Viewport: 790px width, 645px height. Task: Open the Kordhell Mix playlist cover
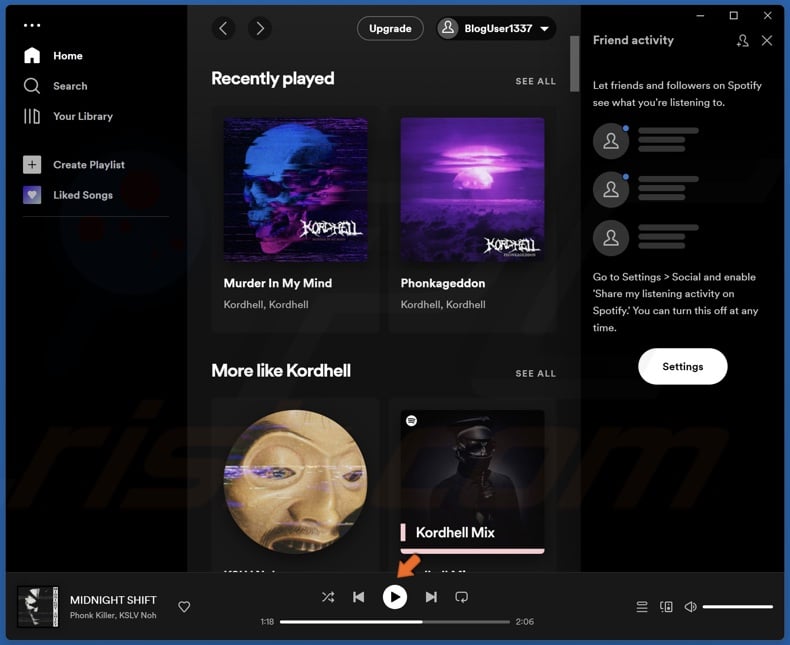[x=473, y=482]
